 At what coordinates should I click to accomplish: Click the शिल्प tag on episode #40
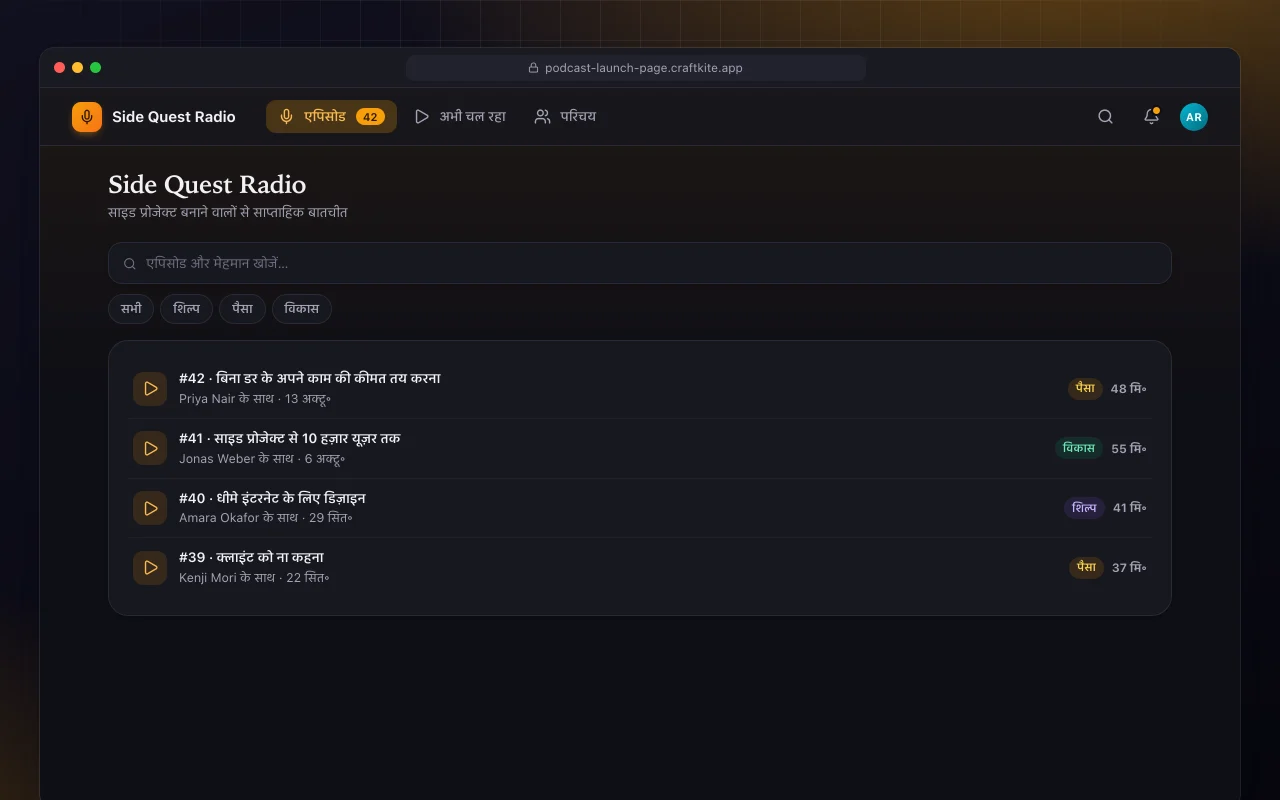tap(1084, 508)
